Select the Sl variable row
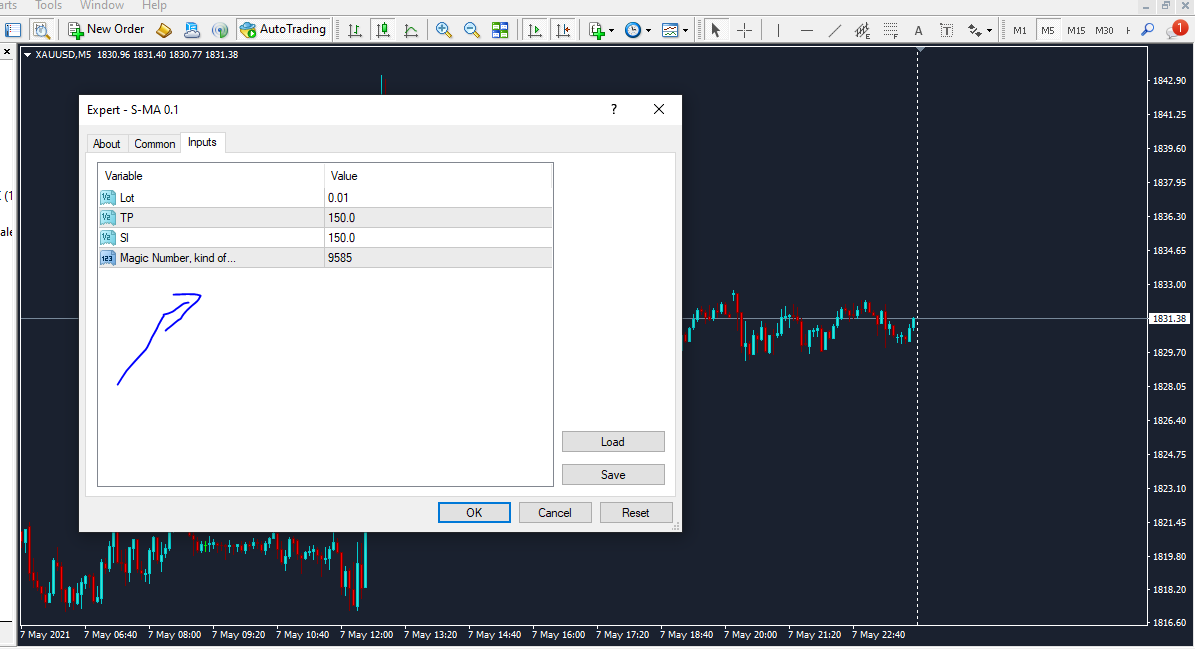Viewport: 1195px width, 649px height. (x=212, y=238)
